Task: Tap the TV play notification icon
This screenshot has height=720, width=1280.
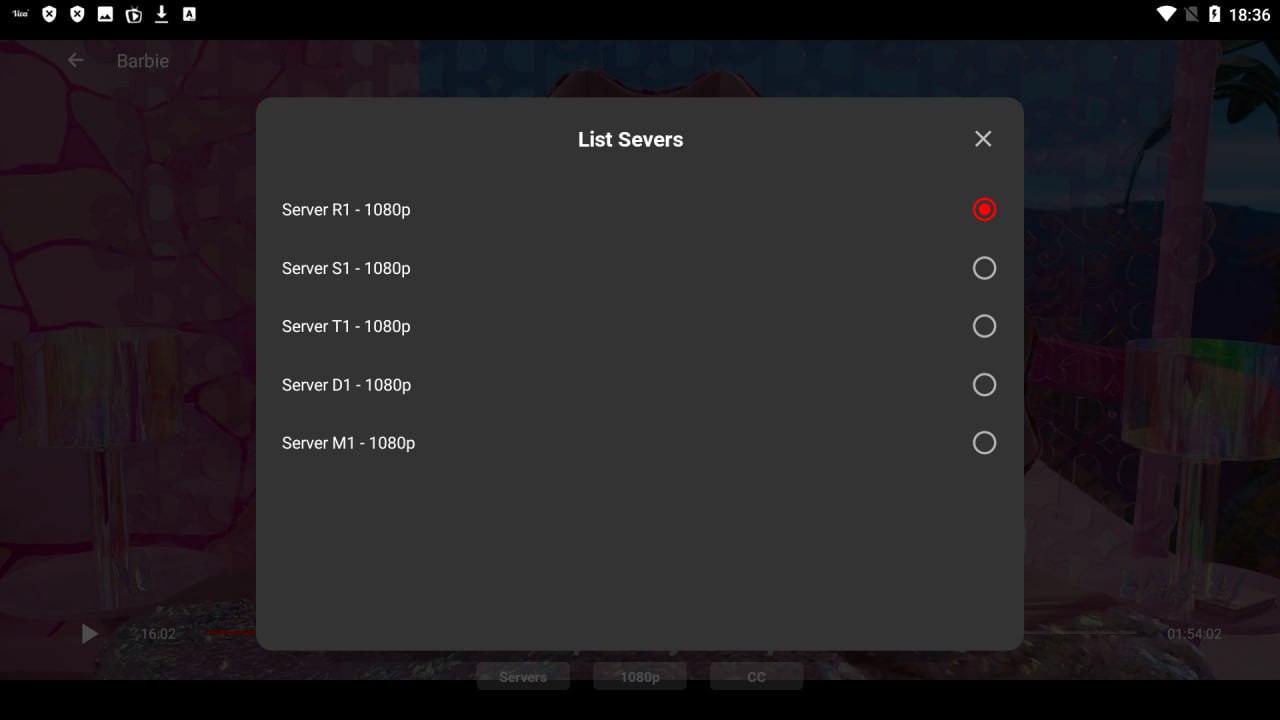Action: [x=133, y=14]
